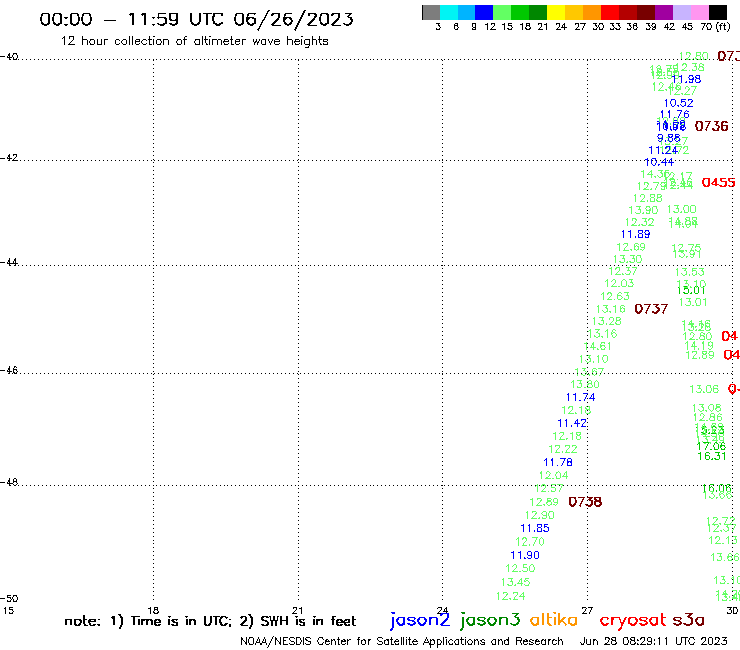Click the cyan legend swatch
The width and height of the screenshot is (740, 650).
point(448,12)
